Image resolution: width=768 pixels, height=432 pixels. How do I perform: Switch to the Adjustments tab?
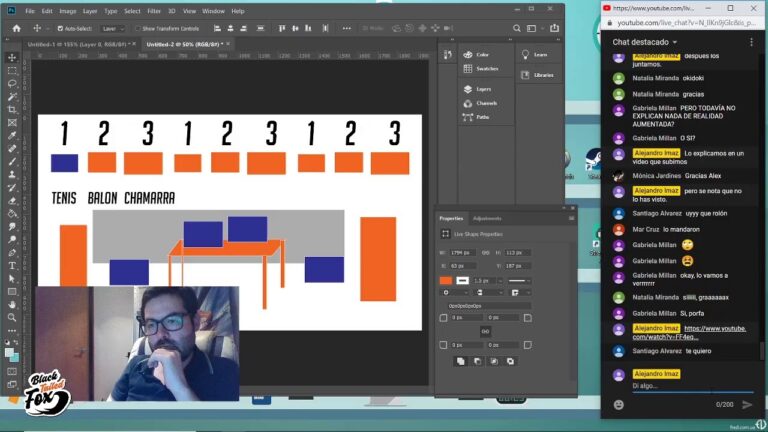tap(487, 218)
